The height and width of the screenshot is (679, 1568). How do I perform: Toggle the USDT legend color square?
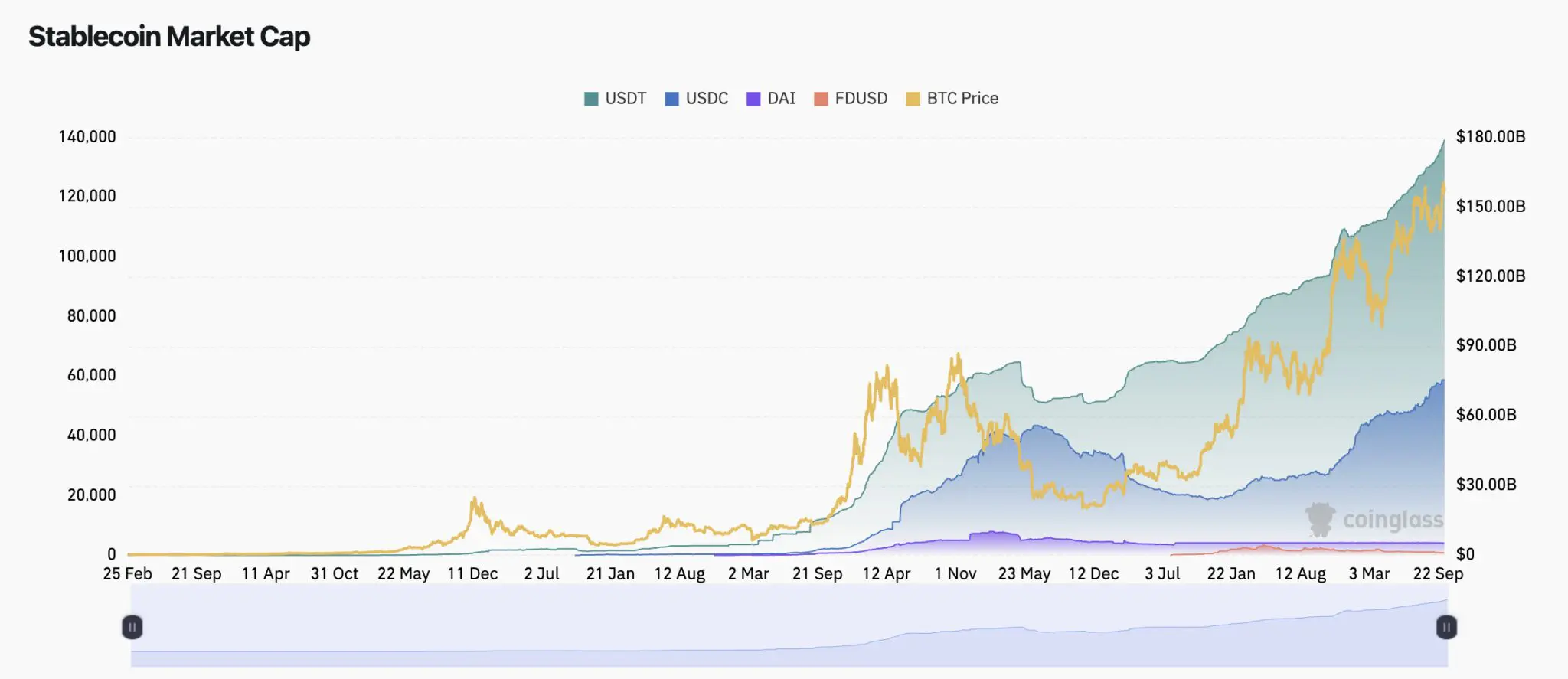[x=591, y=99]
